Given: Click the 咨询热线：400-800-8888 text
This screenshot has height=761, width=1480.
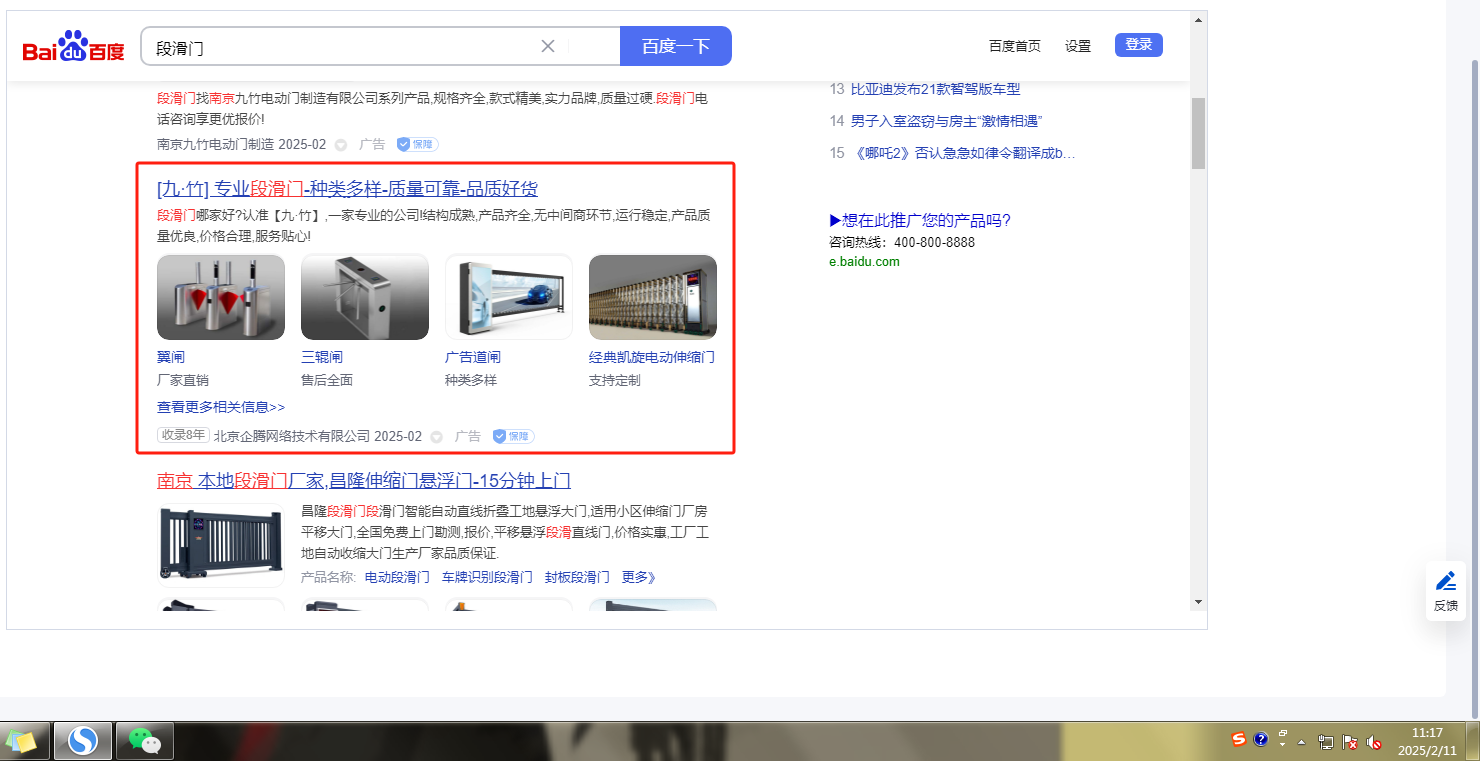Looking at the screenshot, I should (902, 242).
